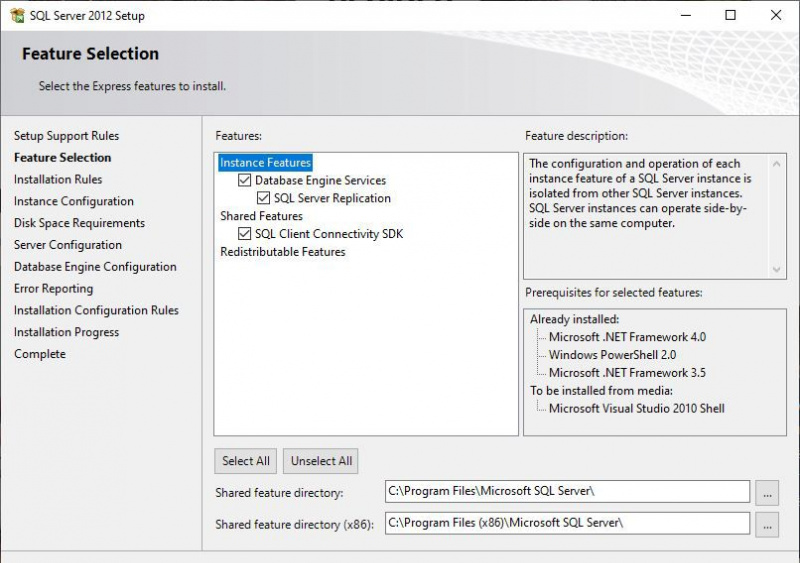Click the Unselect All button
This screenshot has height=563, width=800.
(x=321, y=461)
